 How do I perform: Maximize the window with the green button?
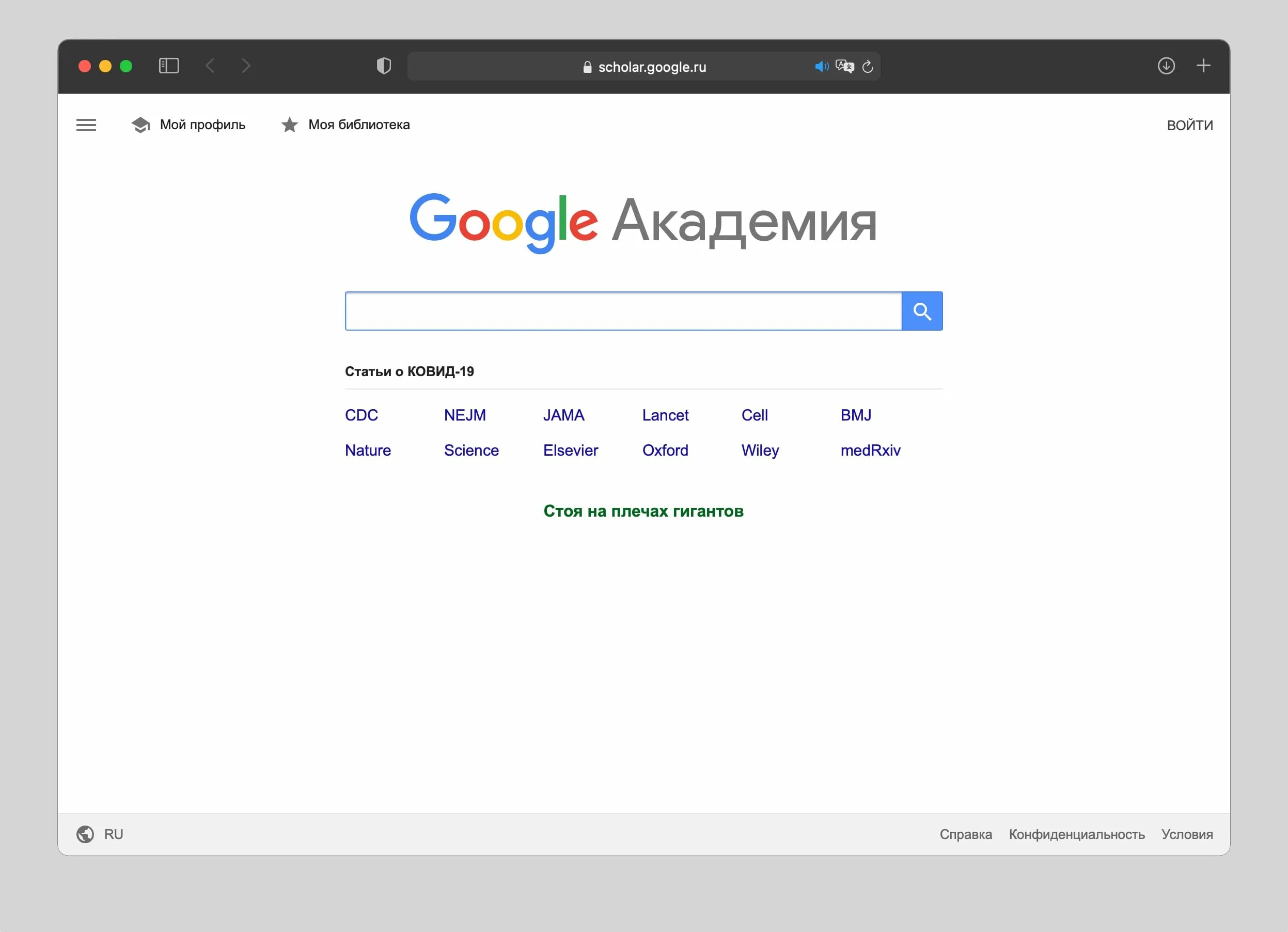[x=126, y=66]
